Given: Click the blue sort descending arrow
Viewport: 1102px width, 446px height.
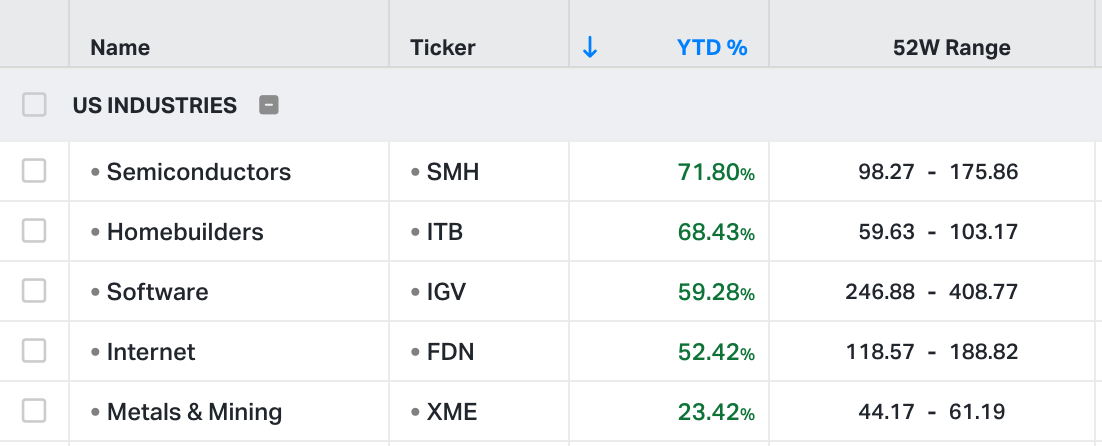Looking at the screenshot, I should (590, 47).
